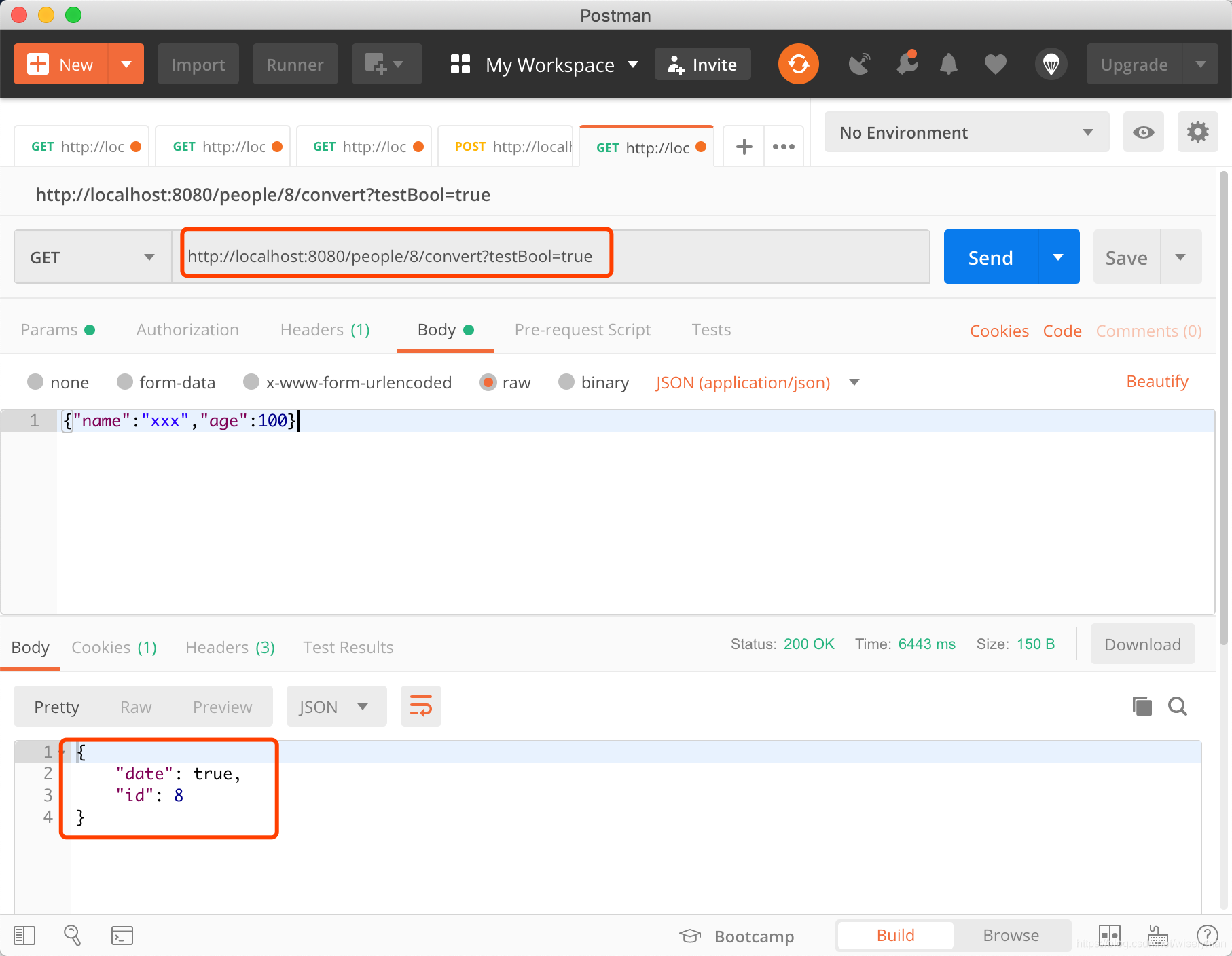This screenshot has height=956, width=1232.
Task: Select the binary body radio button
Action: 566,382
